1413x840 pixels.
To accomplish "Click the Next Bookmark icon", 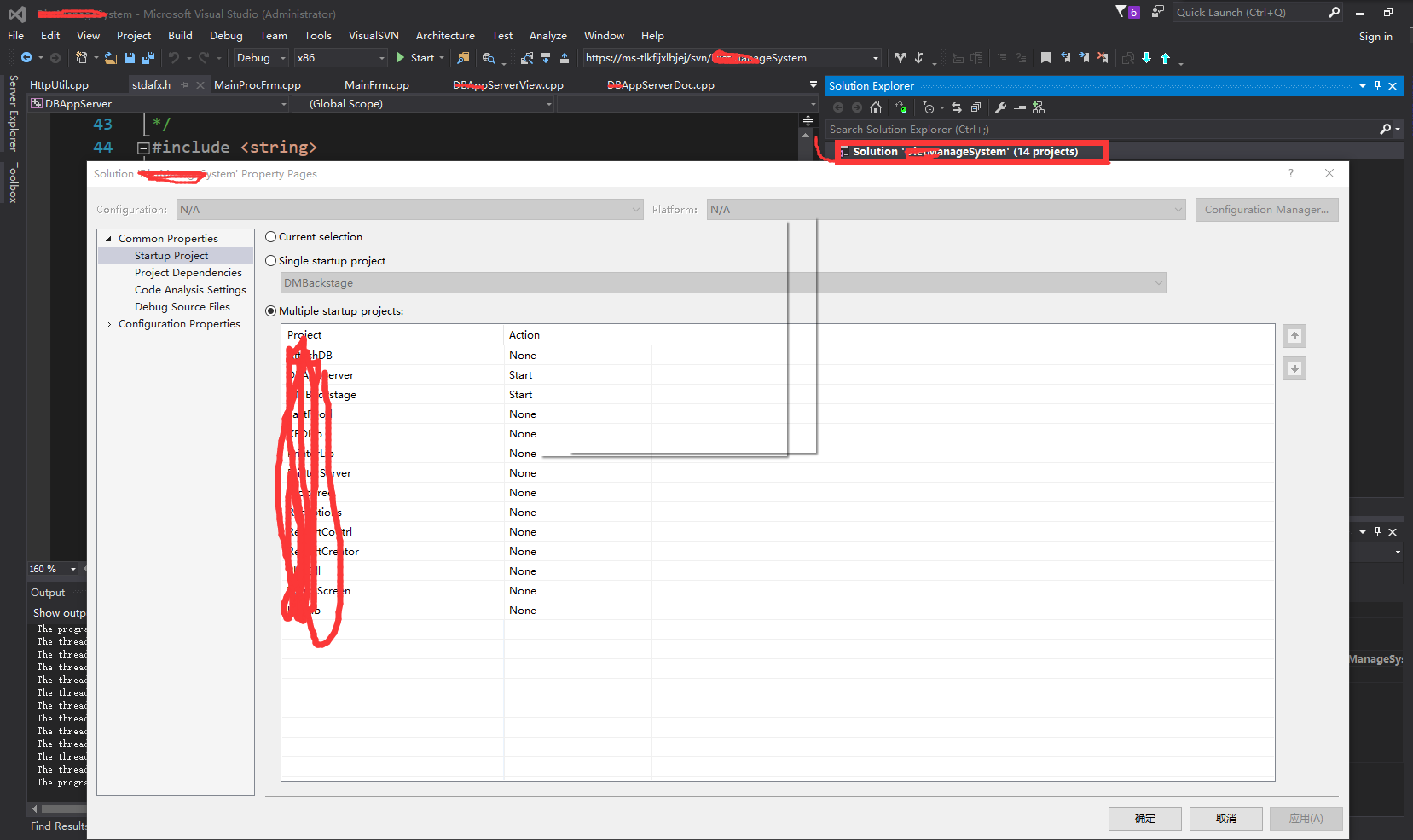I will [1084, 58].
